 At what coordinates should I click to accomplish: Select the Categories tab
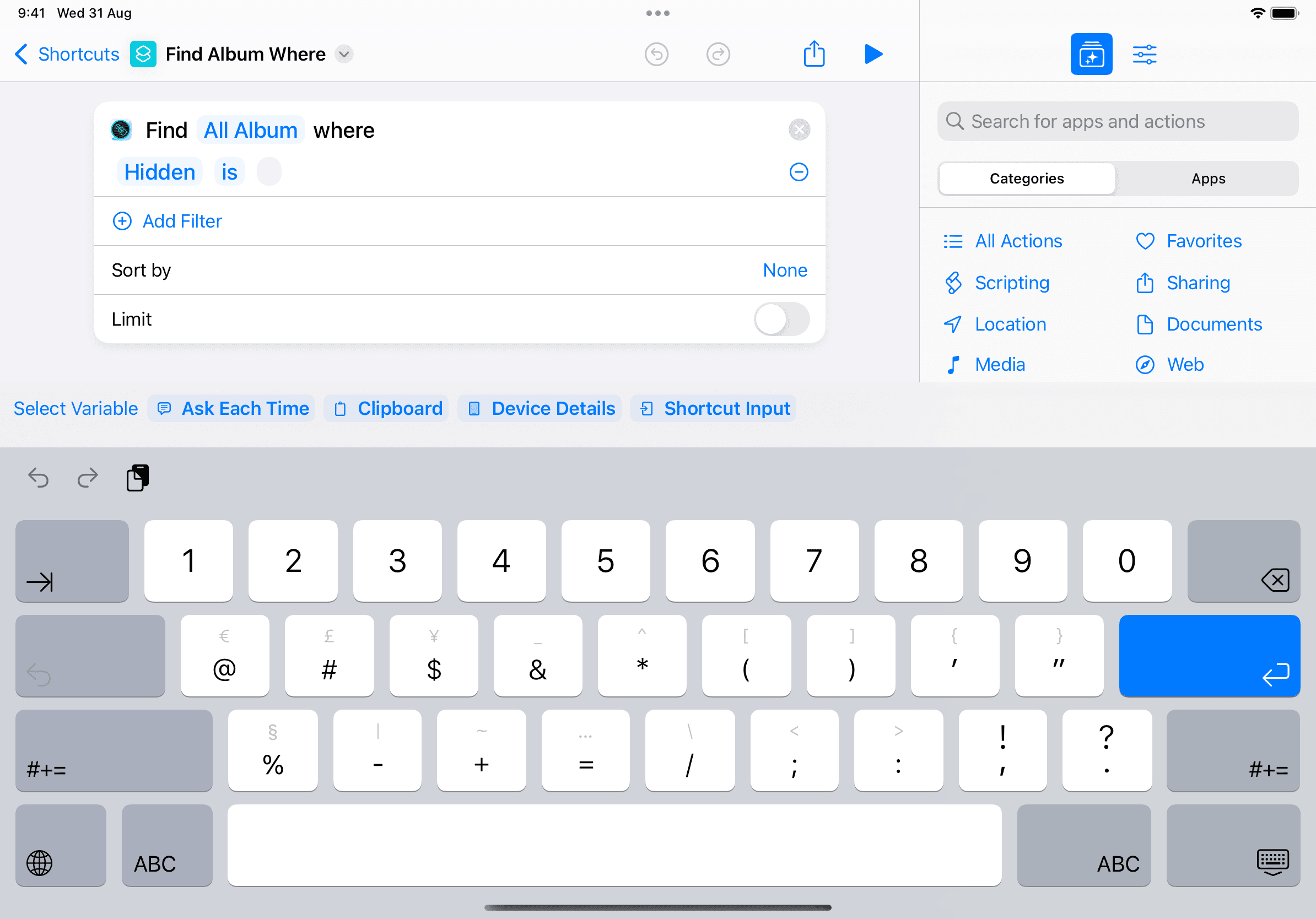1027,179
